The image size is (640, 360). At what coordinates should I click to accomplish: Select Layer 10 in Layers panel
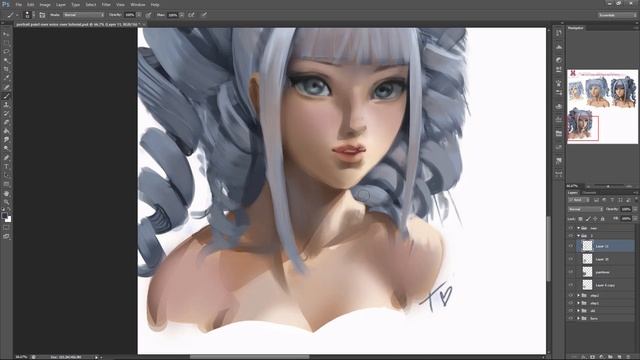pos(605,259)
